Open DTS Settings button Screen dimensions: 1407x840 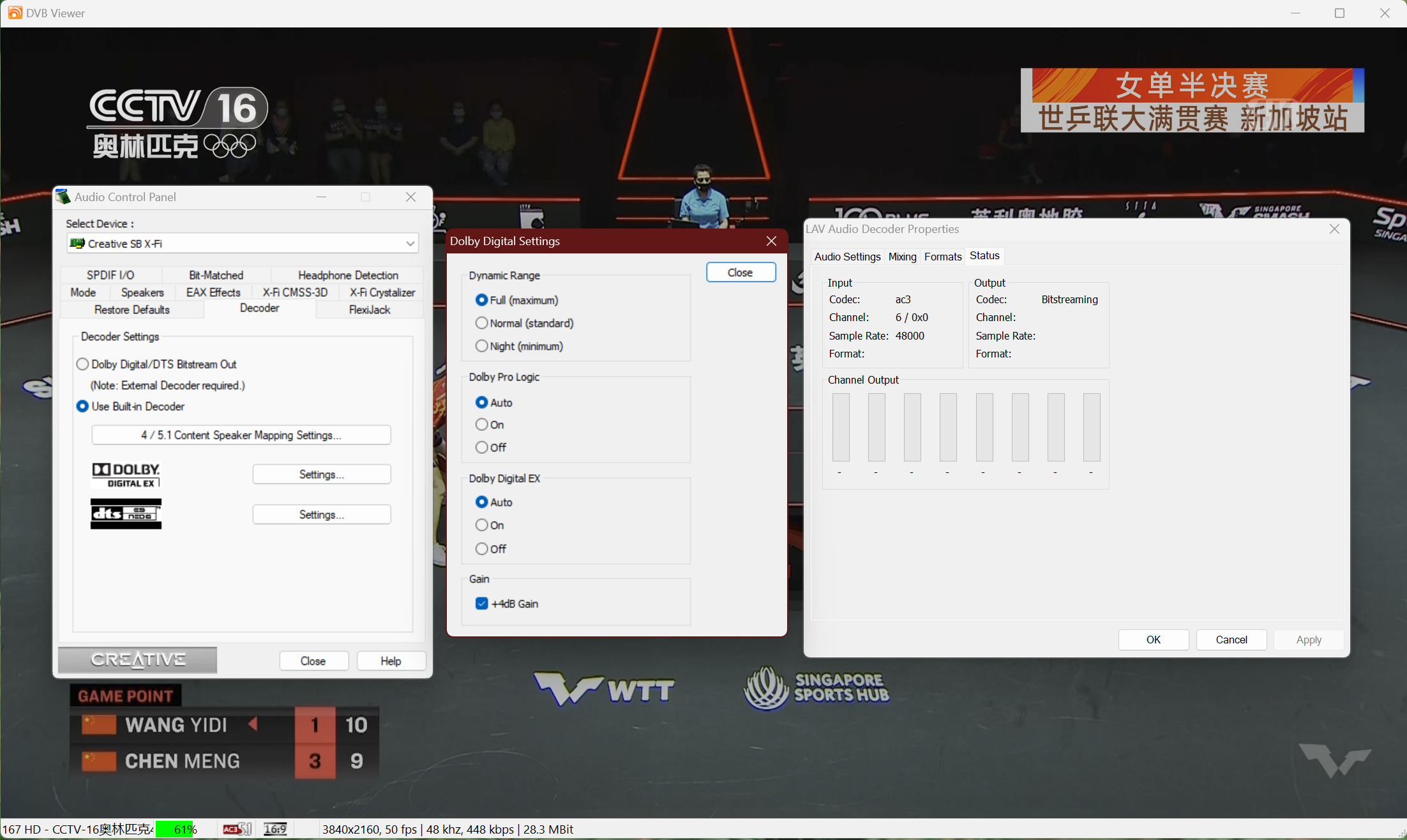pos(322,514)
